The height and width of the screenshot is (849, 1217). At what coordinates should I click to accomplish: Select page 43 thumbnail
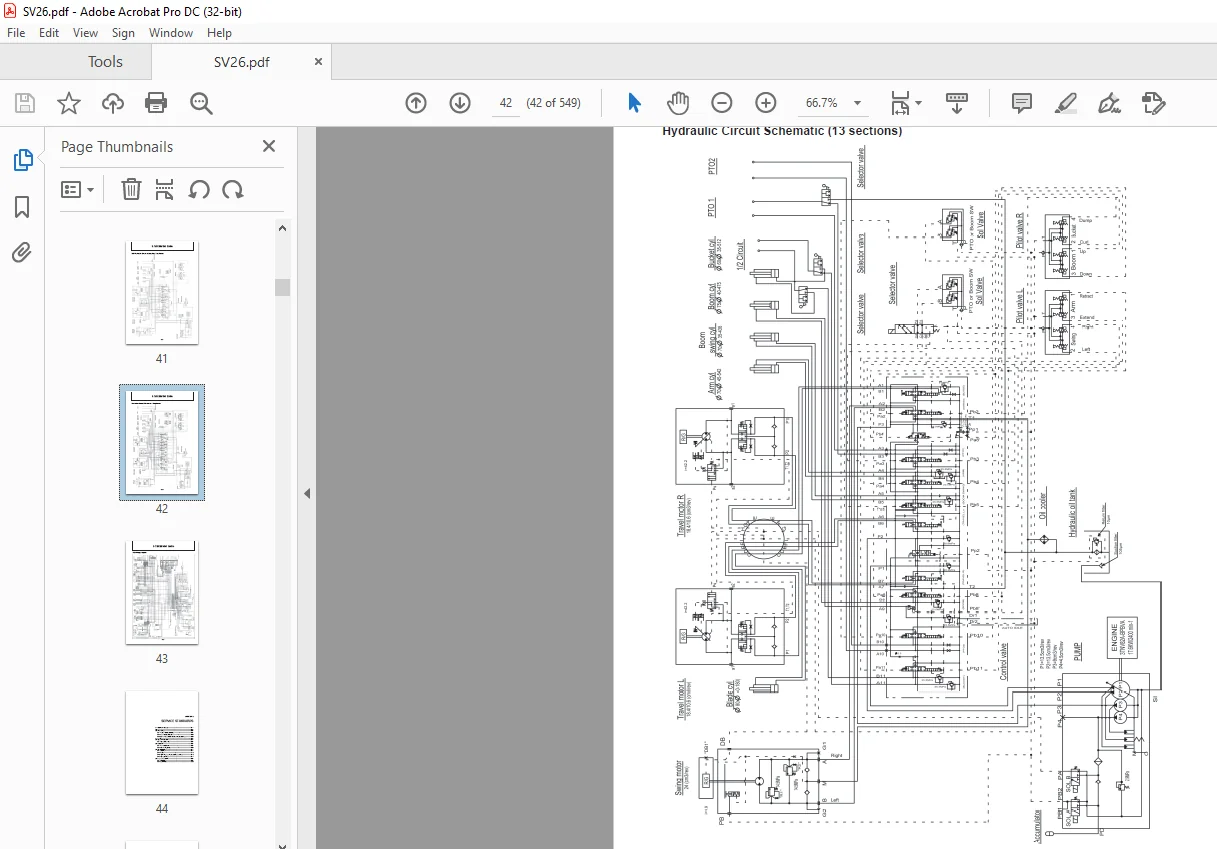[162, 593]
